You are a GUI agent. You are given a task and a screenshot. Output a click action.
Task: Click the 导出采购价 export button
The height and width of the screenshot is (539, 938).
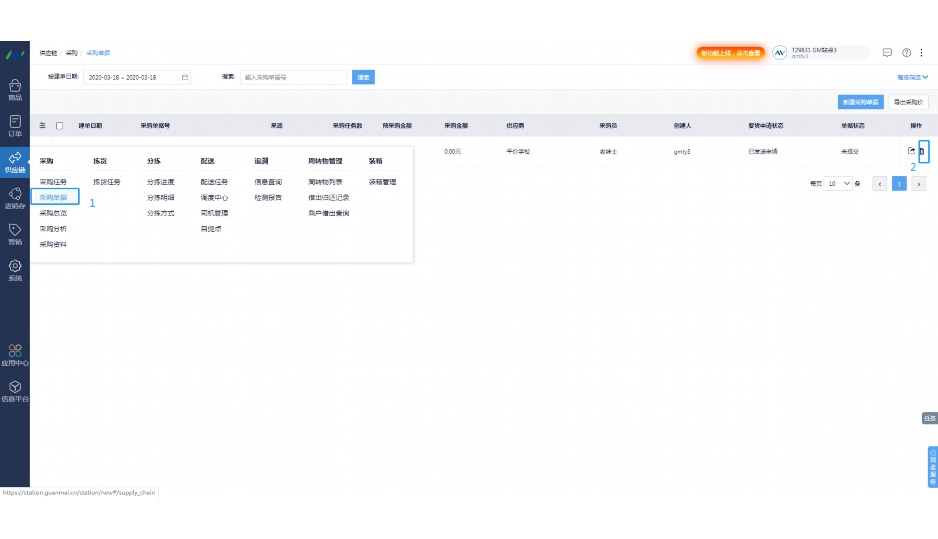[908, 102]
